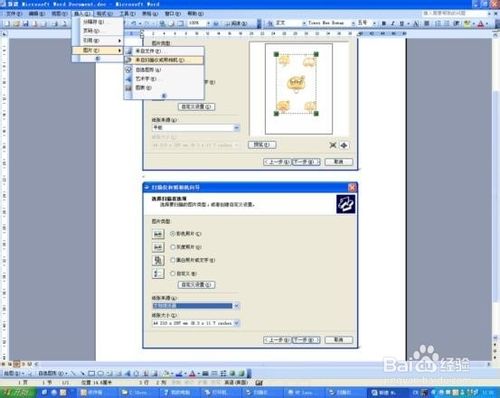Open the 引用 submenu in Insert menu
Viewport: 500px width, 398px height.
(98, 40)
